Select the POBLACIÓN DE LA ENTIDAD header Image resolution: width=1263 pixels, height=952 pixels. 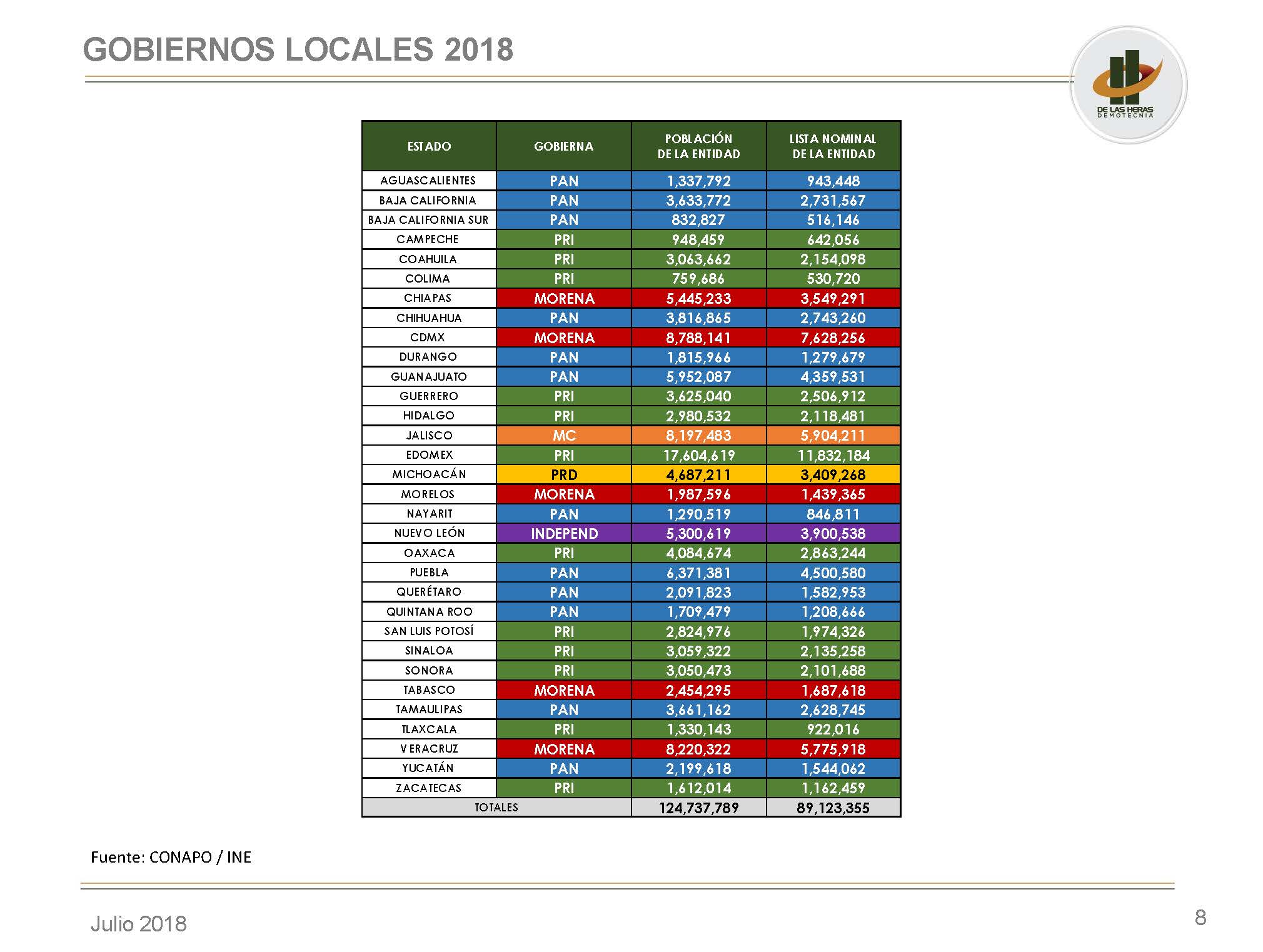click(698, 146)
